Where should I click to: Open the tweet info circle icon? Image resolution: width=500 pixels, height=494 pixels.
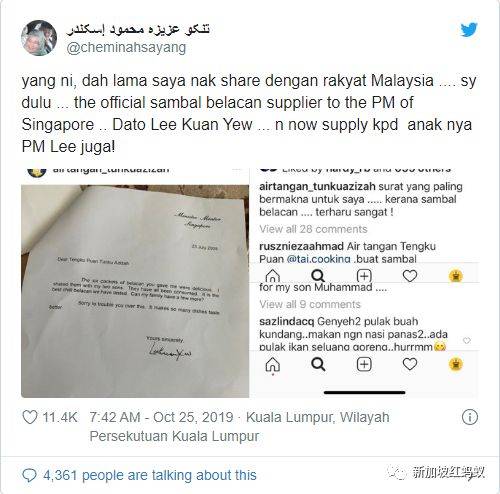(x=470, y=417)
